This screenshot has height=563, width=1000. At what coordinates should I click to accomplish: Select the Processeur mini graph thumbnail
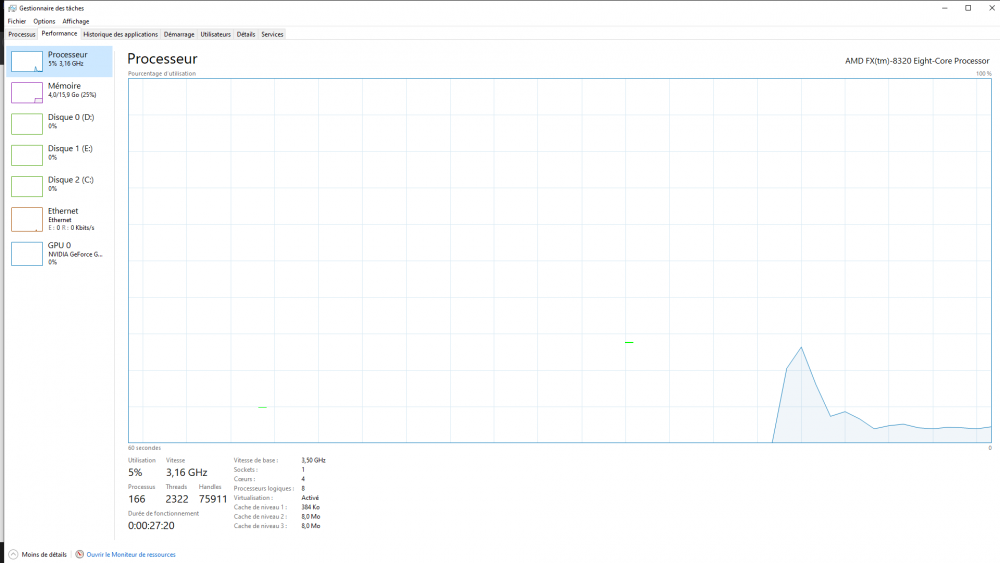[x=27, y=62]
